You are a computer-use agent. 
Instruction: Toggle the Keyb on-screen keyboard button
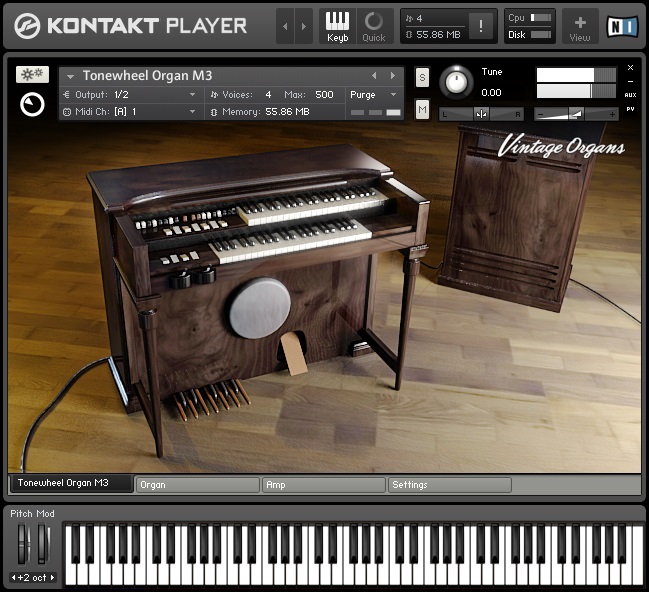[x=338, y=26]
